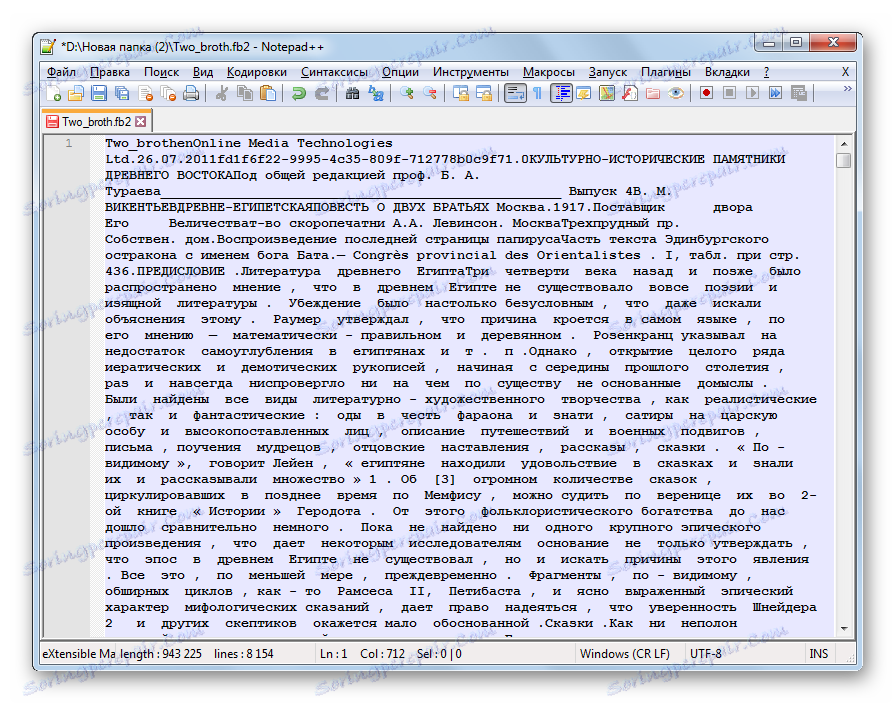Click the vertical scrollbar thumb

pyautogui.click(x=844, y=160)
